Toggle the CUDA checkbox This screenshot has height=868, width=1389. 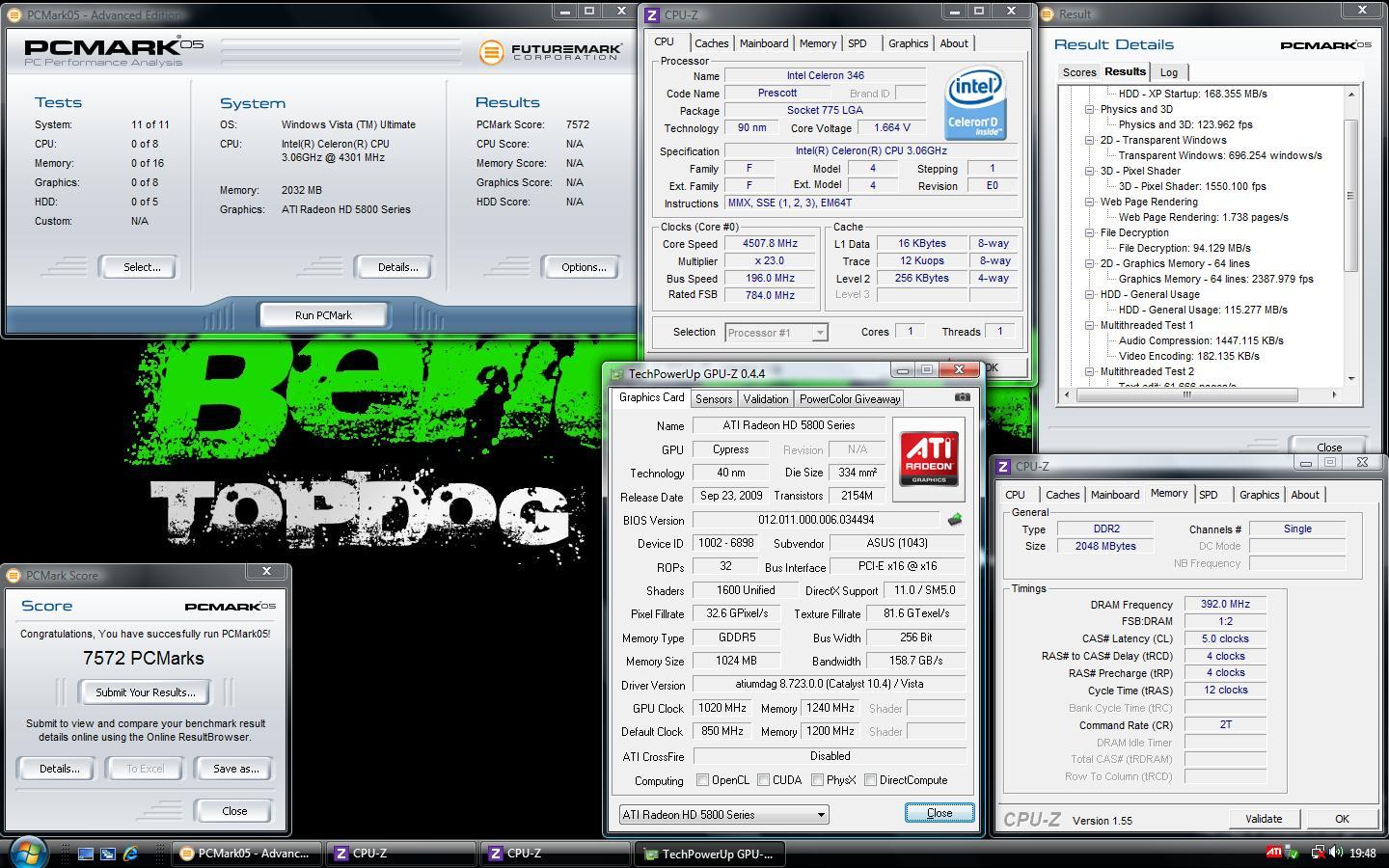(764, 780)
